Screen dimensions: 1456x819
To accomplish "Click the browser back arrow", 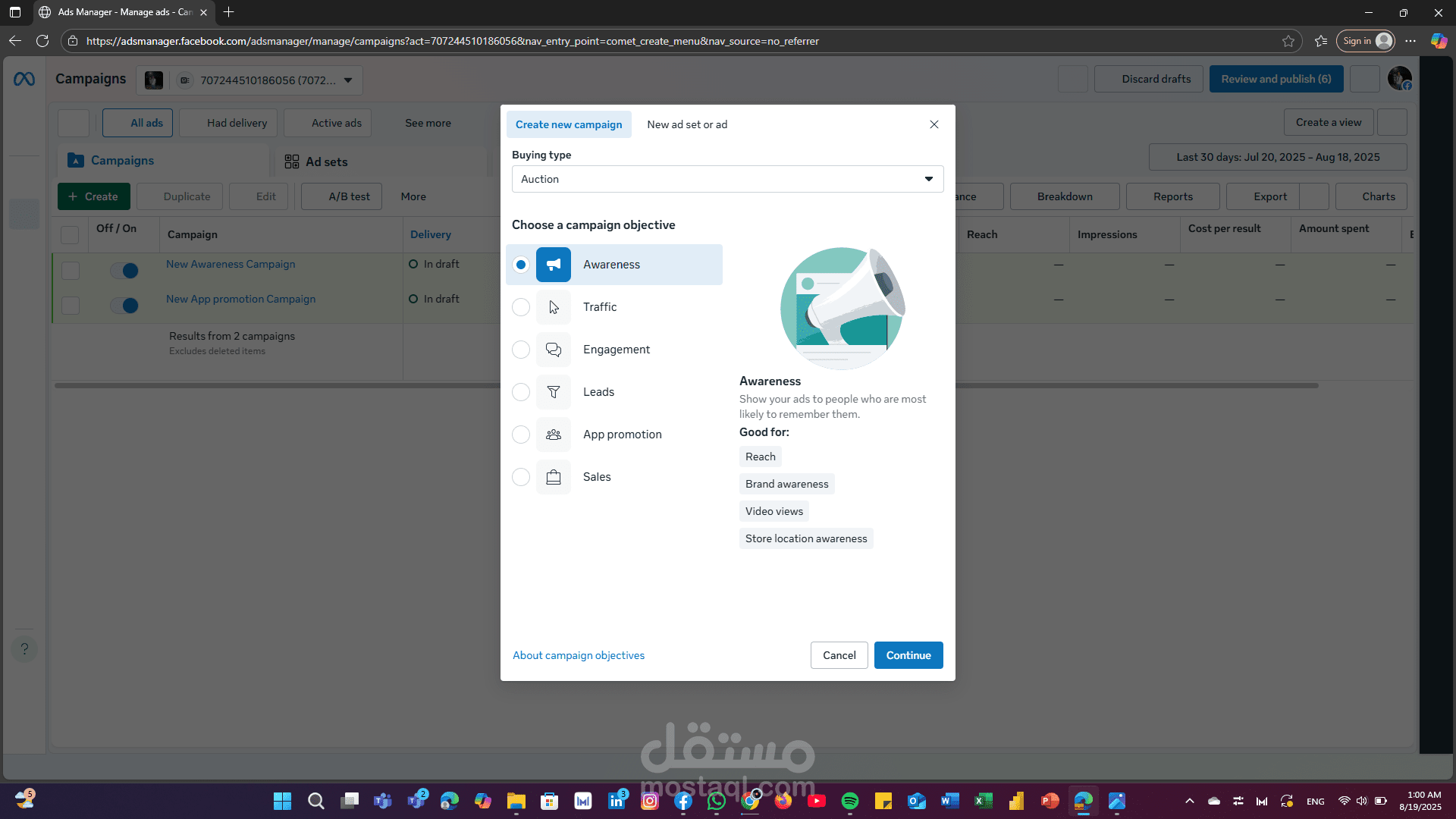I will tap(15, 41).
